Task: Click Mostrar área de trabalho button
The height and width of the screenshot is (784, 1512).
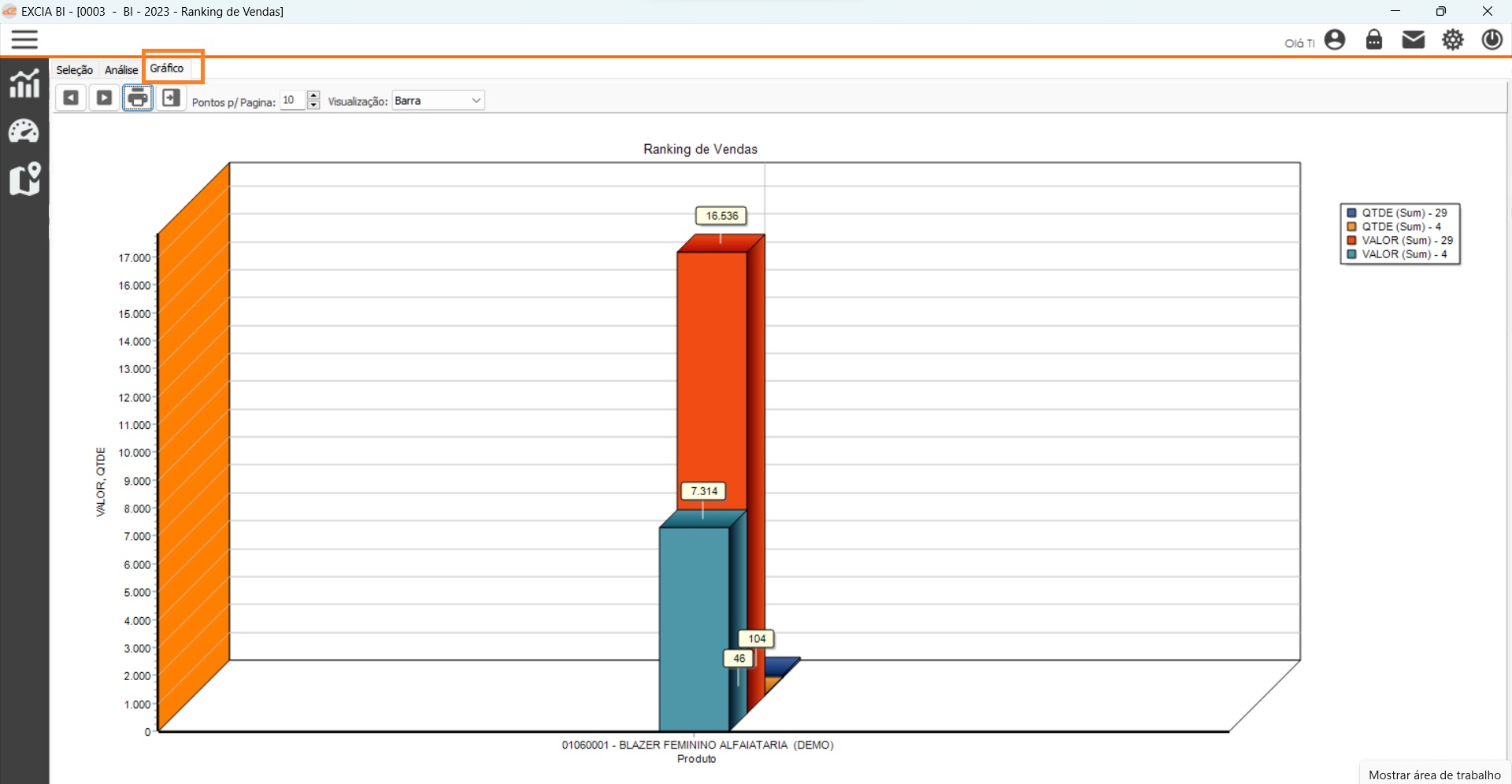Action: (x=1434, y=775)
